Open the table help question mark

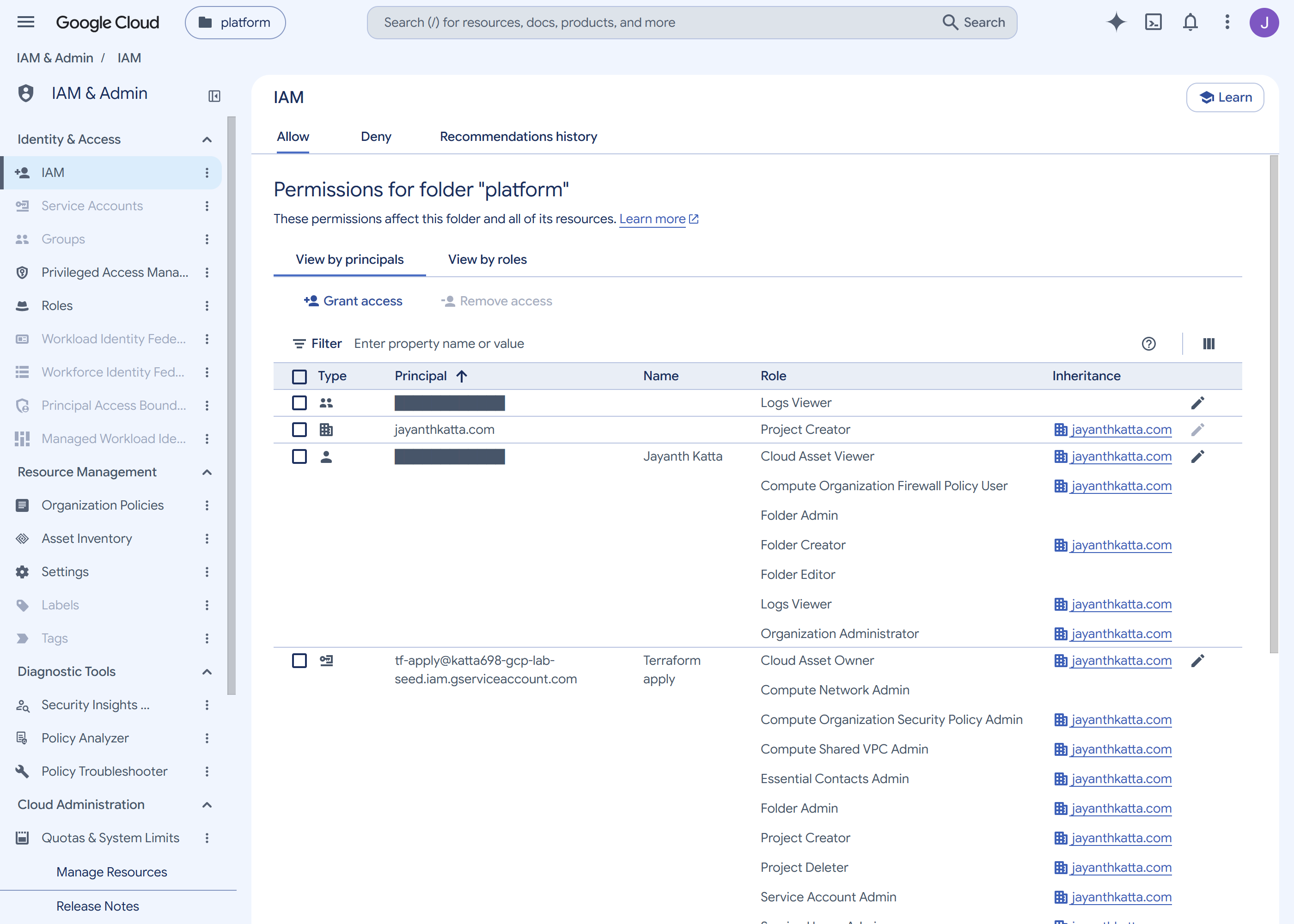click(1148, 344)
